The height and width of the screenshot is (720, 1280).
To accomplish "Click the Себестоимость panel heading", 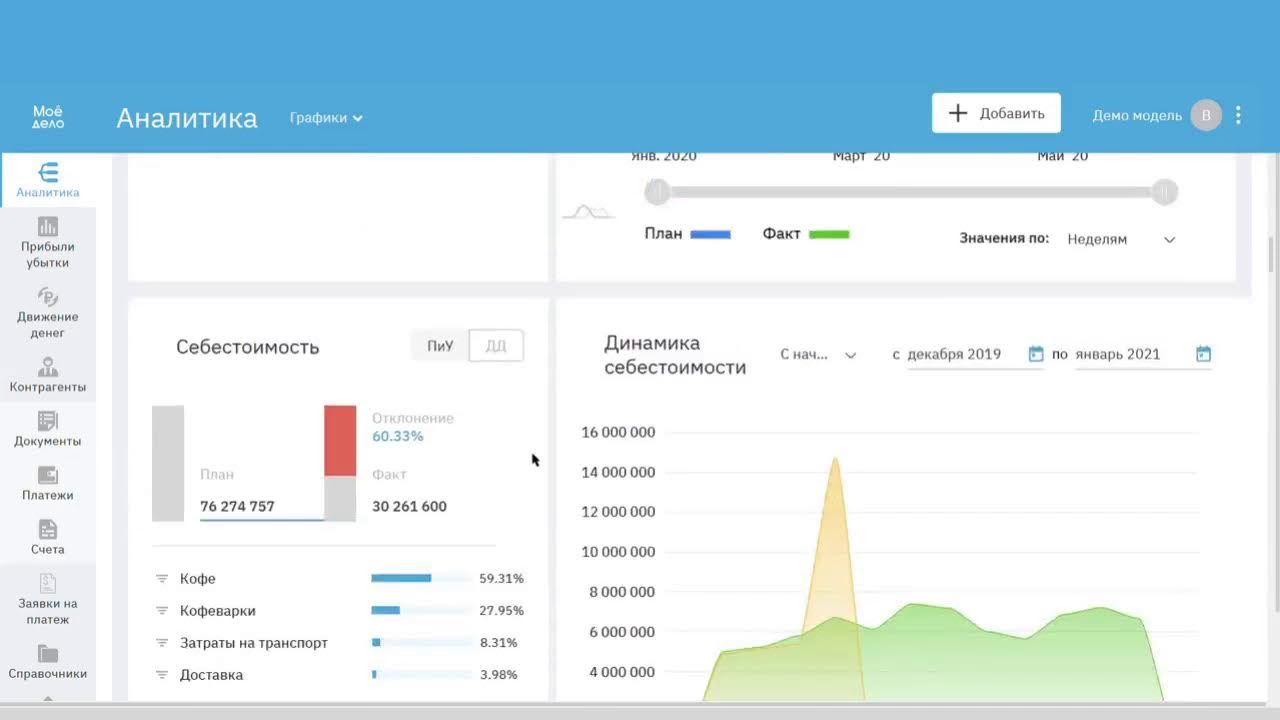I will coord(248,347).
